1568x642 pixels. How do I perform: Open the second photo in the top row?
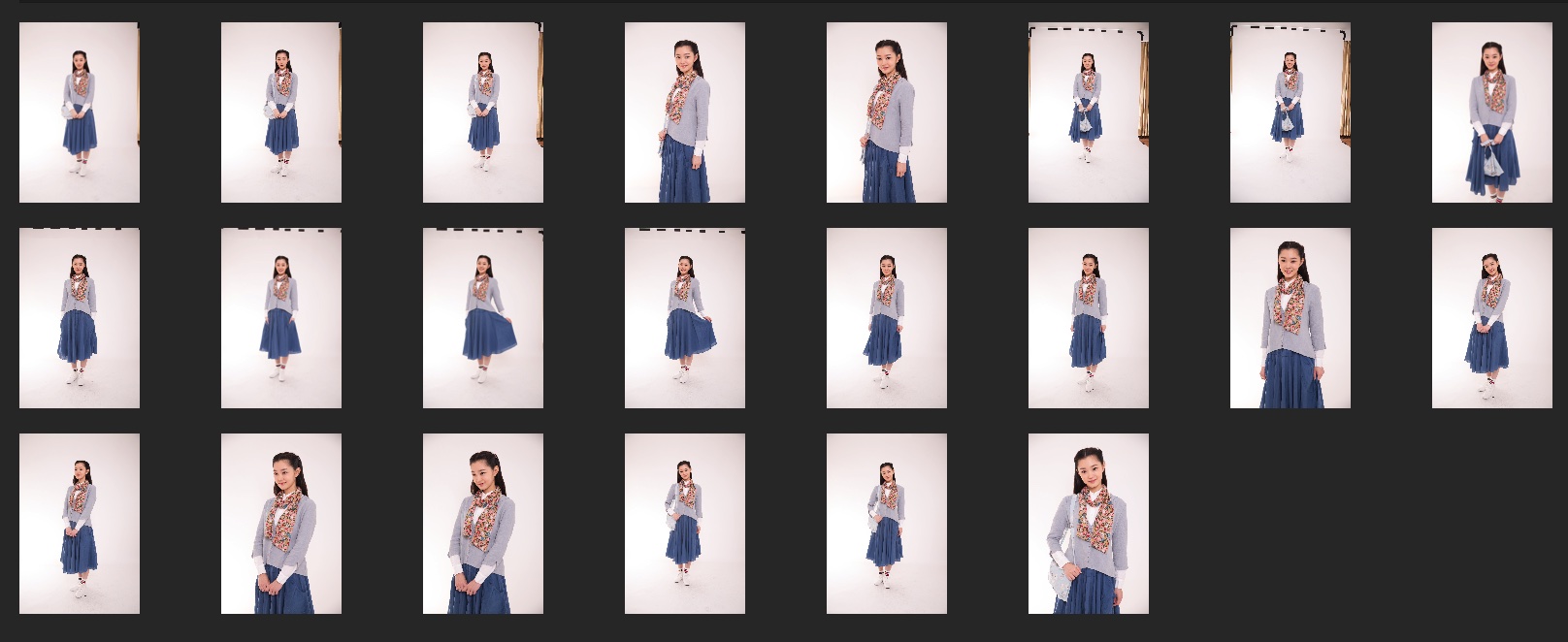click(281, 112)
